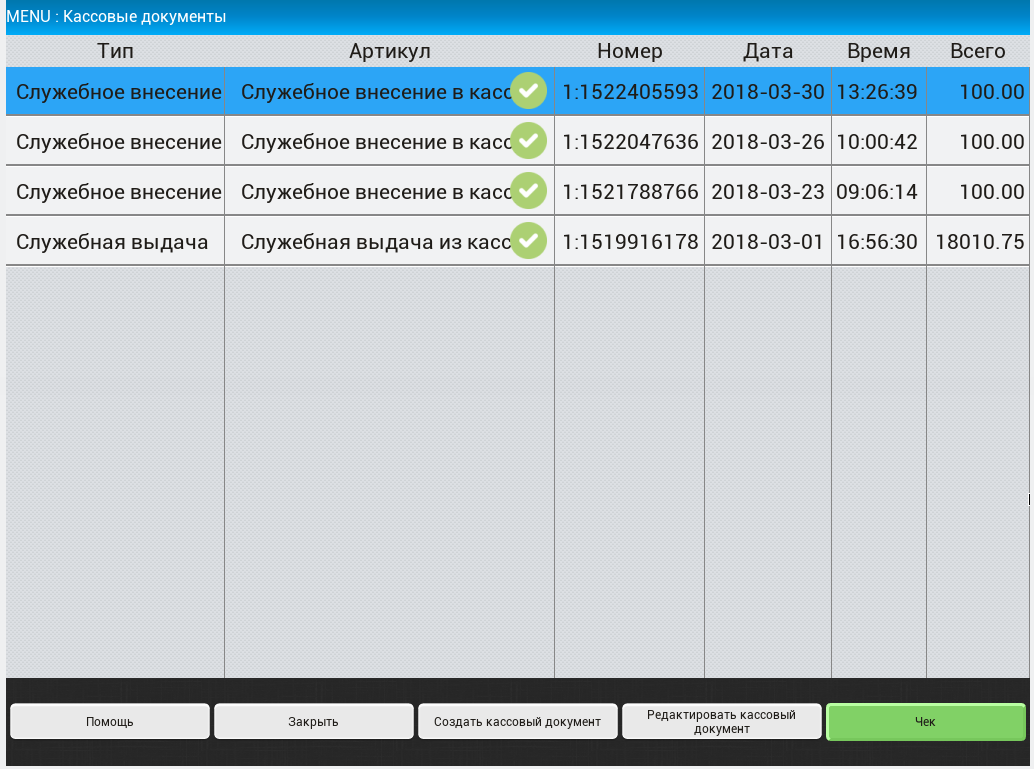Select document number 1:1522405593

click(630, 92)
